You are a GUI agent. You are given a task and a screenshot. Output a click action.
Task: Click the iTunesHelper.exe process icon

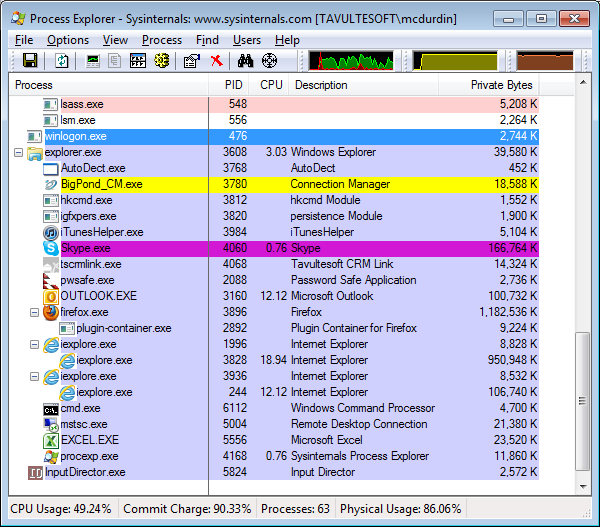51,232
